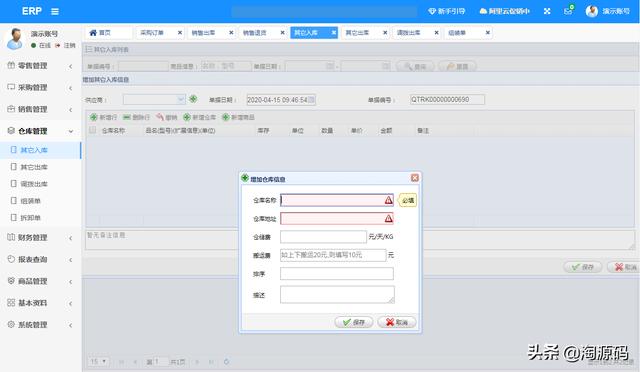This screenshot has height=372, width=640.
Task: Click the 保存 button in the dialog
Action: point(353,322)
